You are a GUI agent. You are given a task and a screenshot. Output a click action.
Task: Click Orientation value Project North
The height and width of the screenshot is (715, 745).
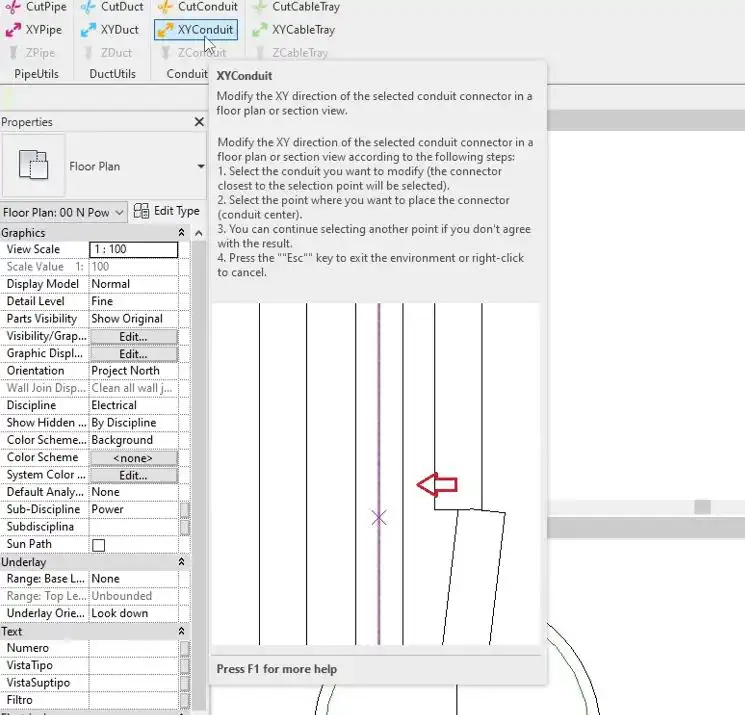point(134,371)
